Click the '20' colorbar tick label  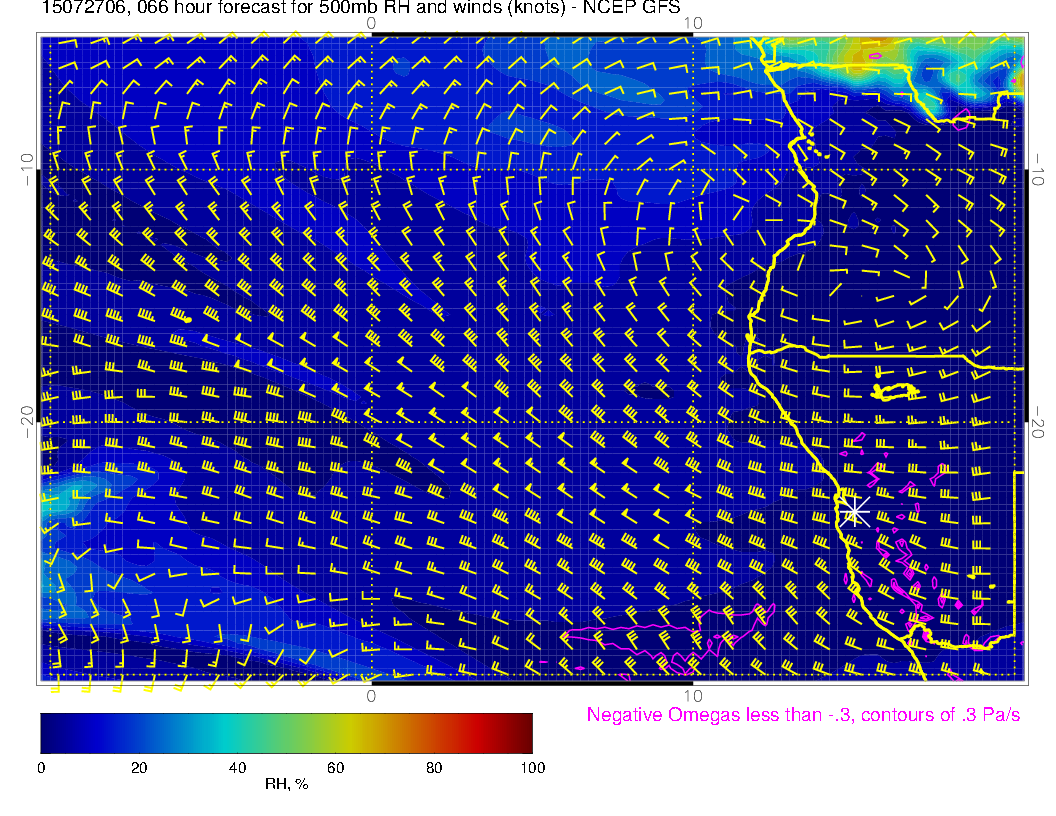pos(139,768)
